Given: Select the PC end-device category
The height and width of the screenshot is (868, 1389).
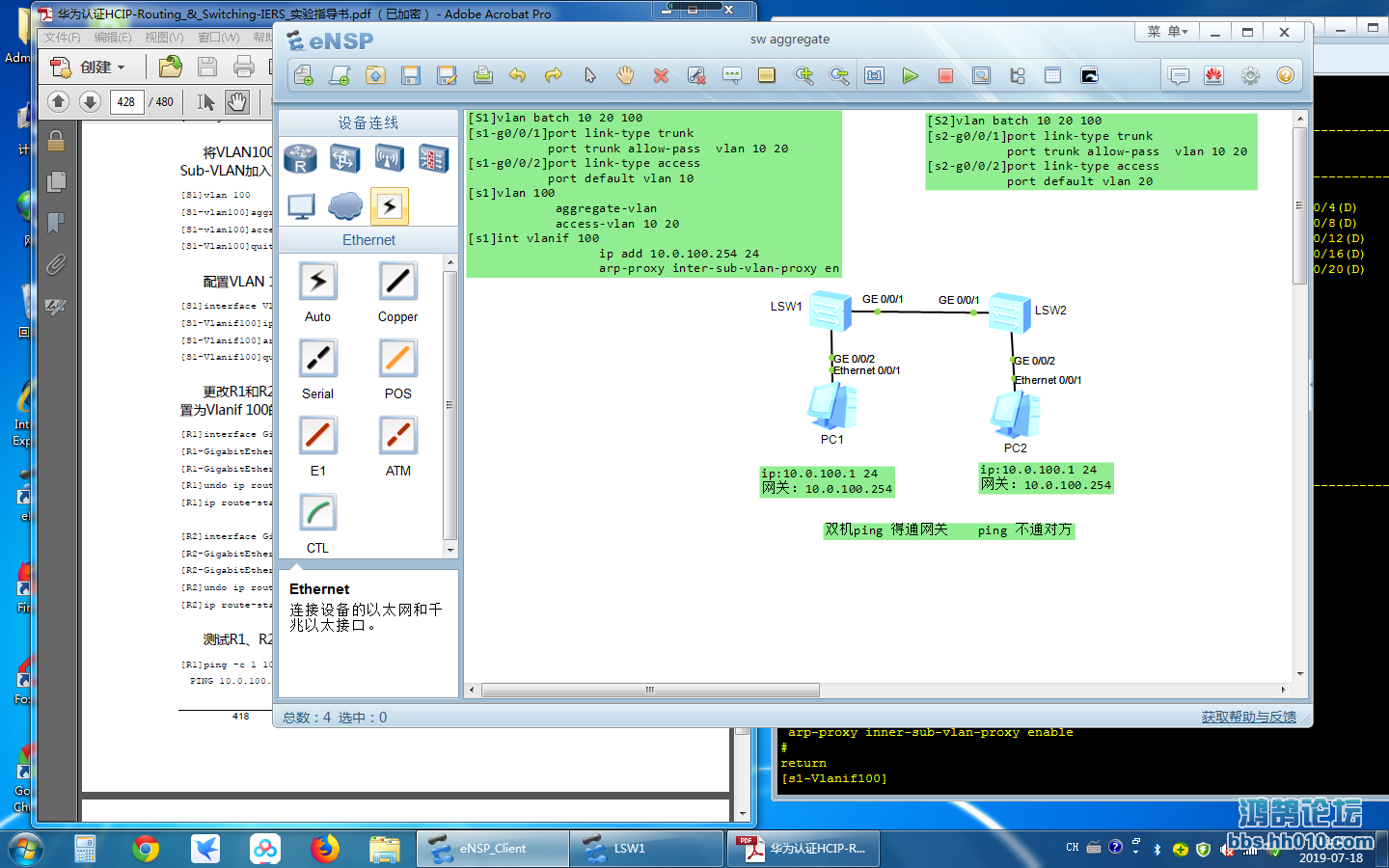Looking at the screenshot, I should tap(301, 205).
